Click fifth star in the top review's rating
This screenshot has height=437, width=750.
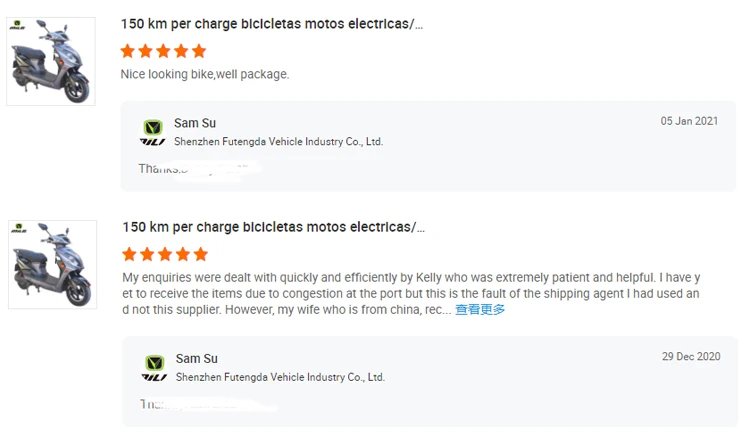tap(199, 51)
